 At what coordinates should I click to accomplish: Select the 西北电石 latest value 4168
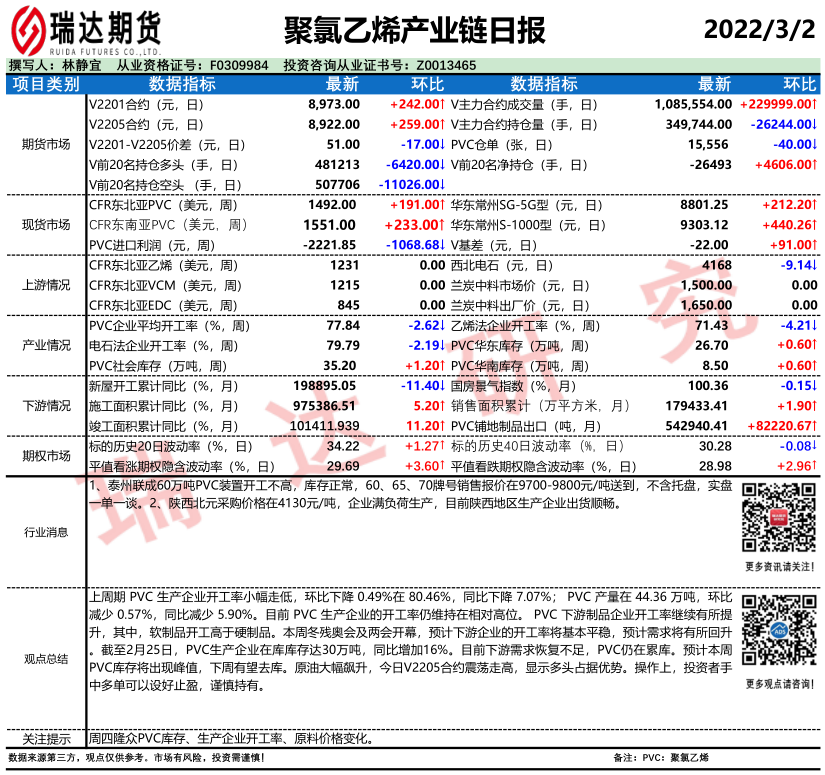coord(716,265)
